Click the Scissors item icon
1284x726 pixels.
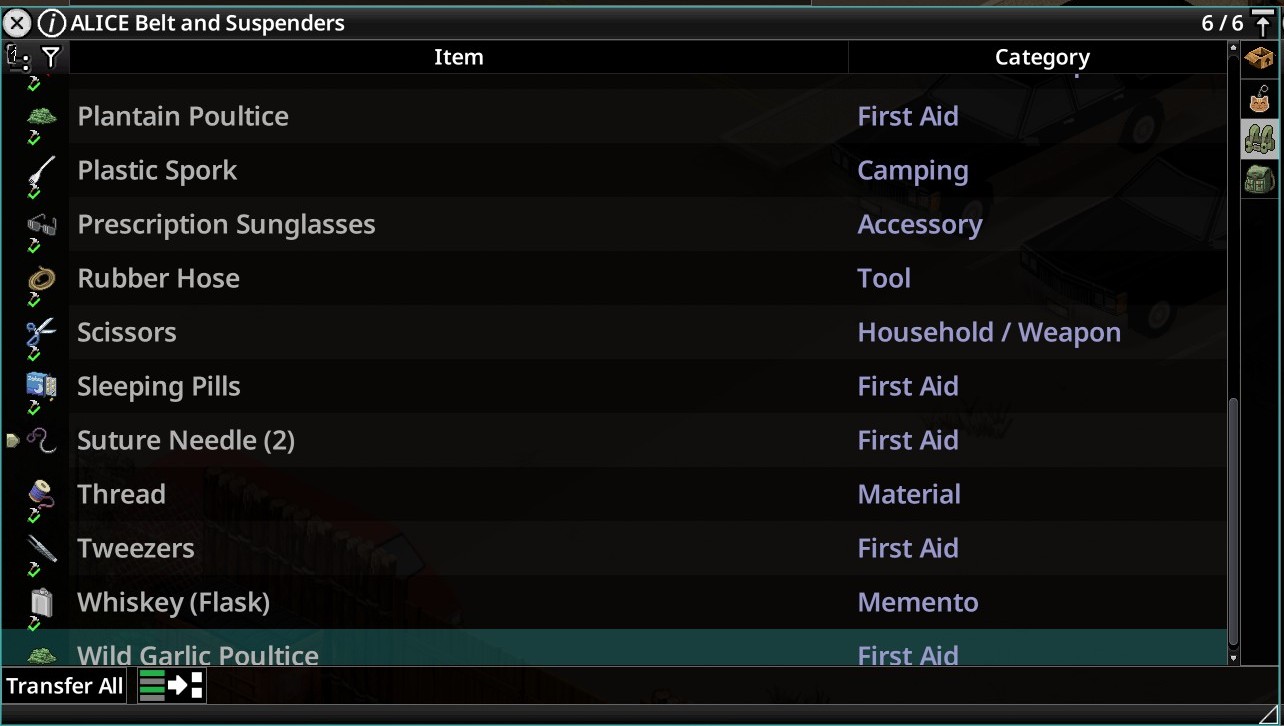tap(41, 333)
